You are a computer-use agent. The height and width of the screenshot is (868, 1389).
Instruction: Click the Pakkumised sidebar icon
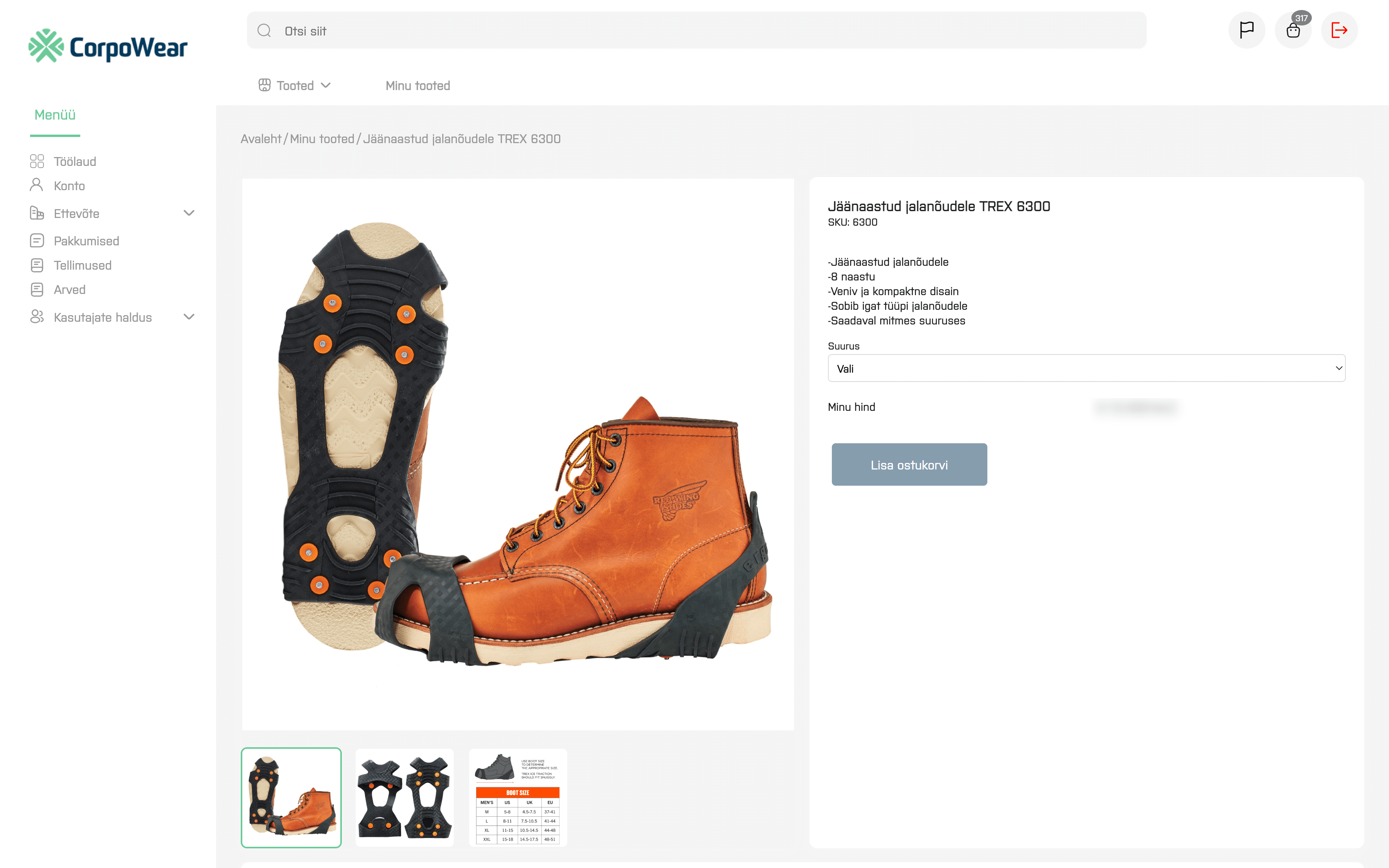tap(37, 241)
